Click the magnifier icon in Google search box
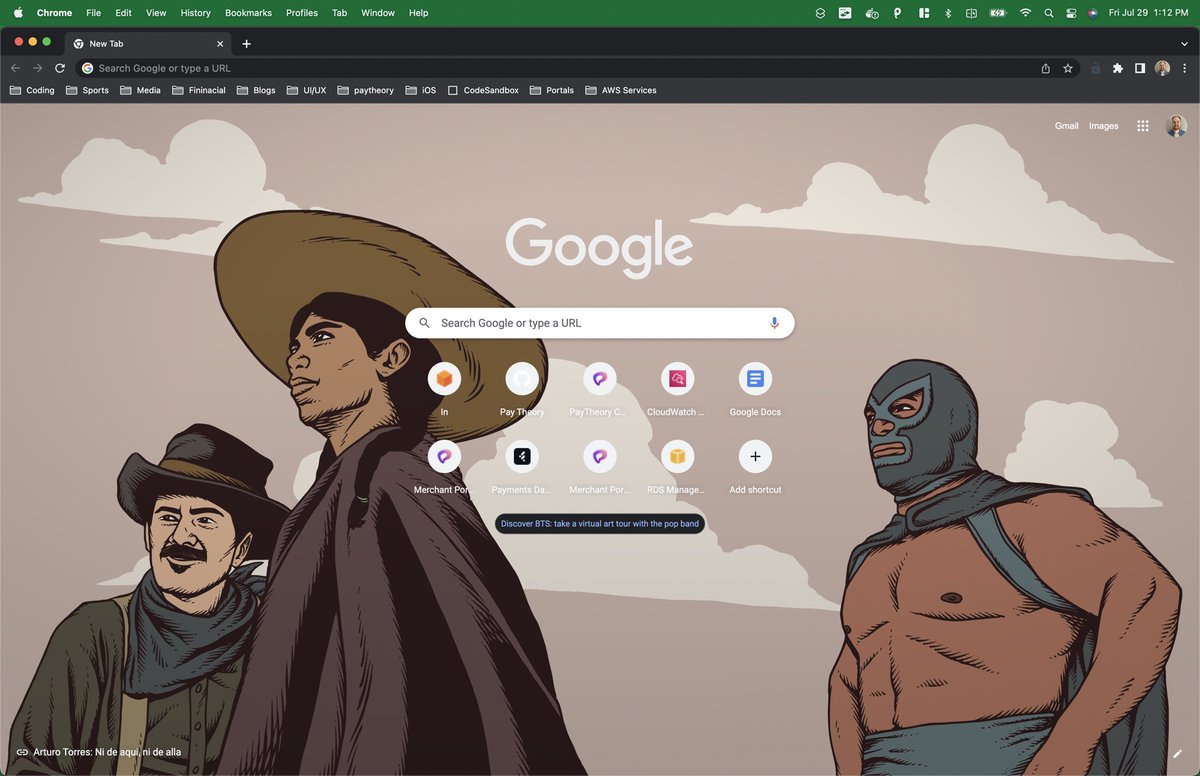 point(425,323)
